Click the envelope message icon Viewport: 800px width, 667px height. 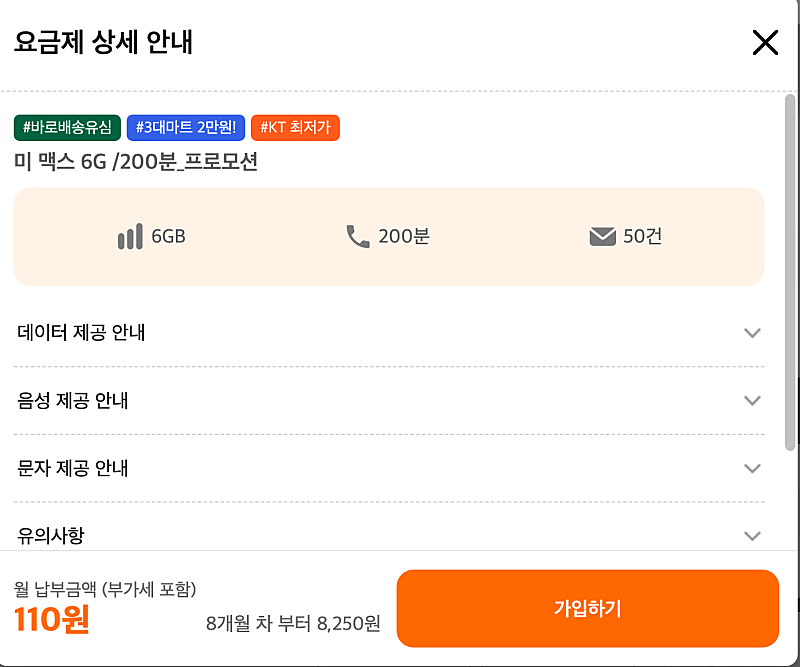pyautogui.click(x=602, y=237)
